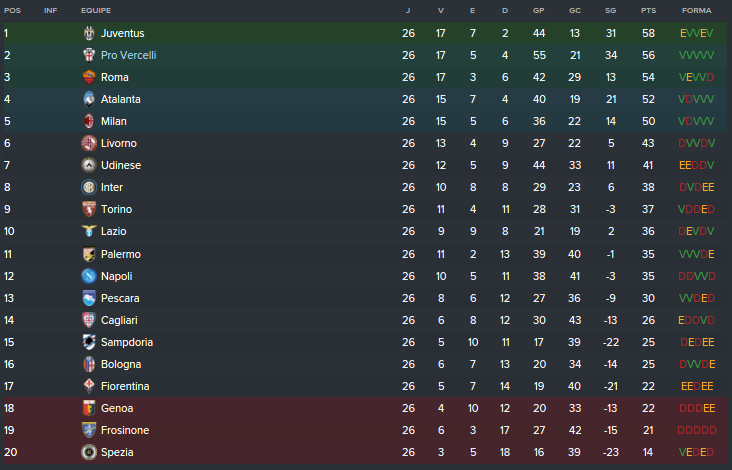The height and width of the screenshot is (470, 732).
Task: Sort table by PTS column header
Action: coord(648,10)
